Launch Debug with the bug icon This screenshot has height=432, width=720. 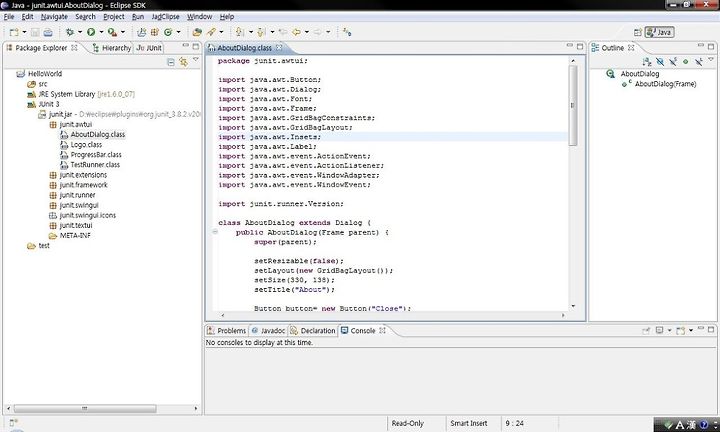point(70,32)
